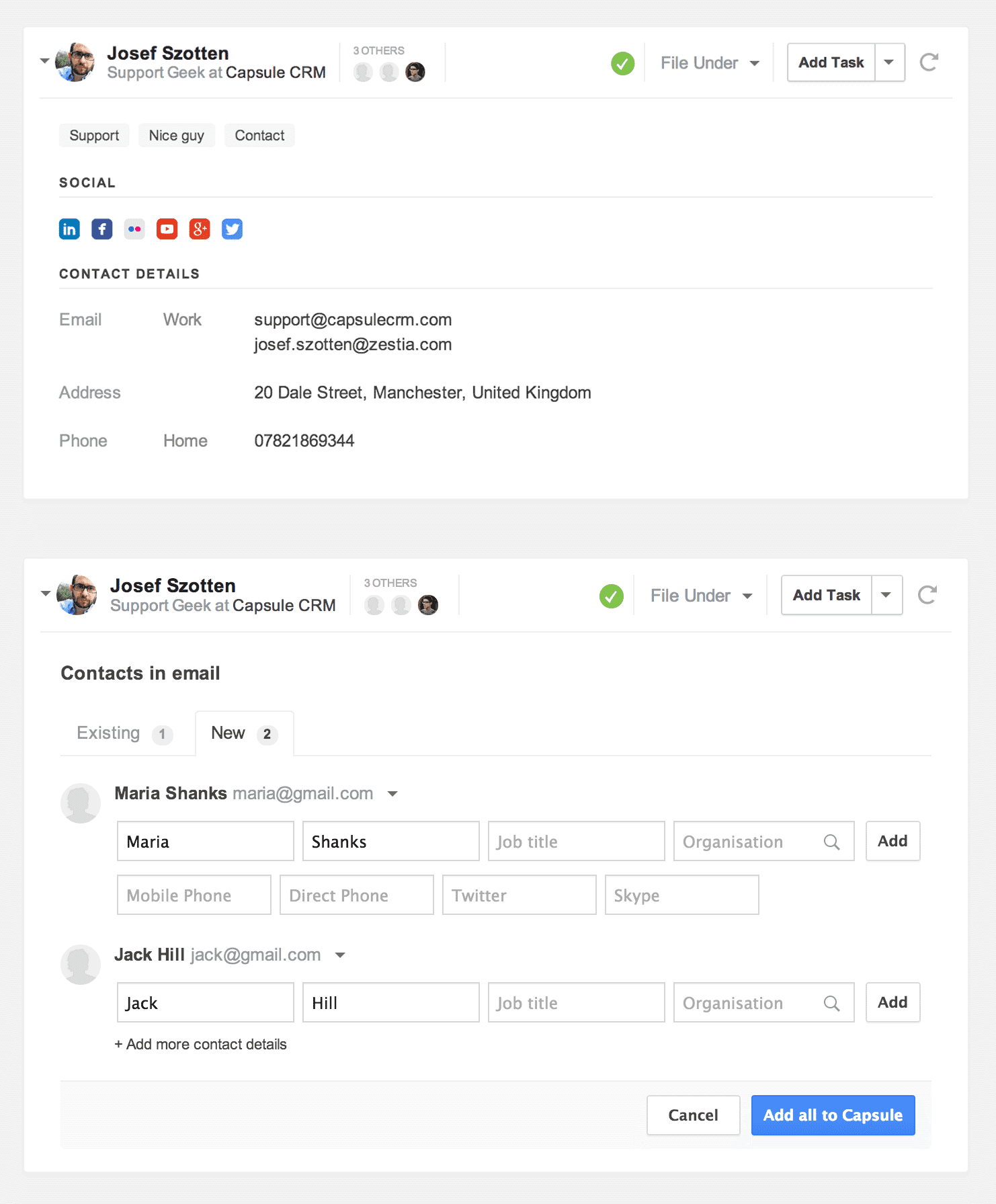The height and width of the screenshot is (1204, 996).
Task: Open YouTube icon in Social section
Action: pos(167,229)
